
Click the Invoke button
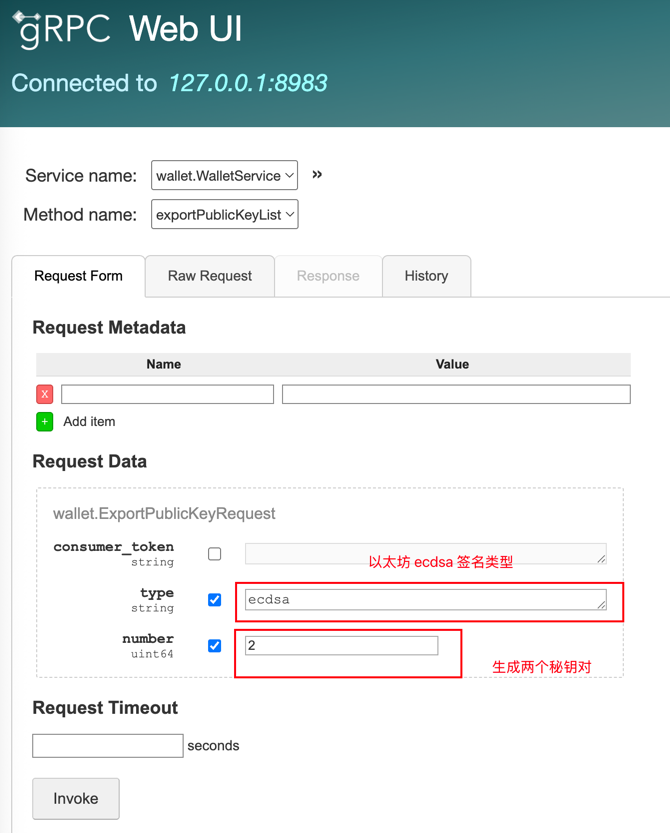coord(76,798)
